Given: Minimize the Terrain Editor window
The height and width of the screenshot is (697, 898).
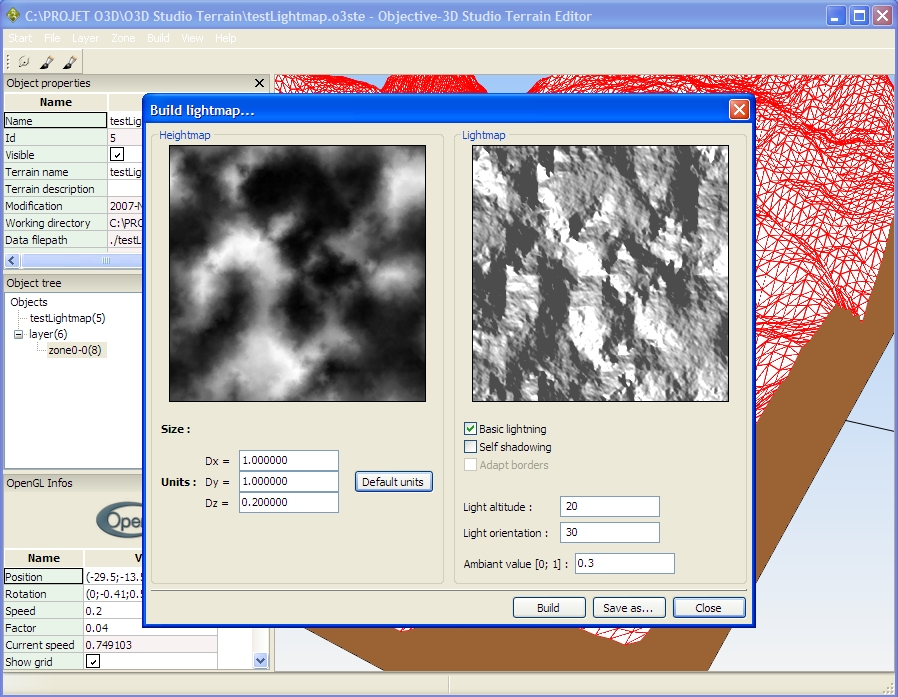Looking at the screenshot, I should 836,15.
